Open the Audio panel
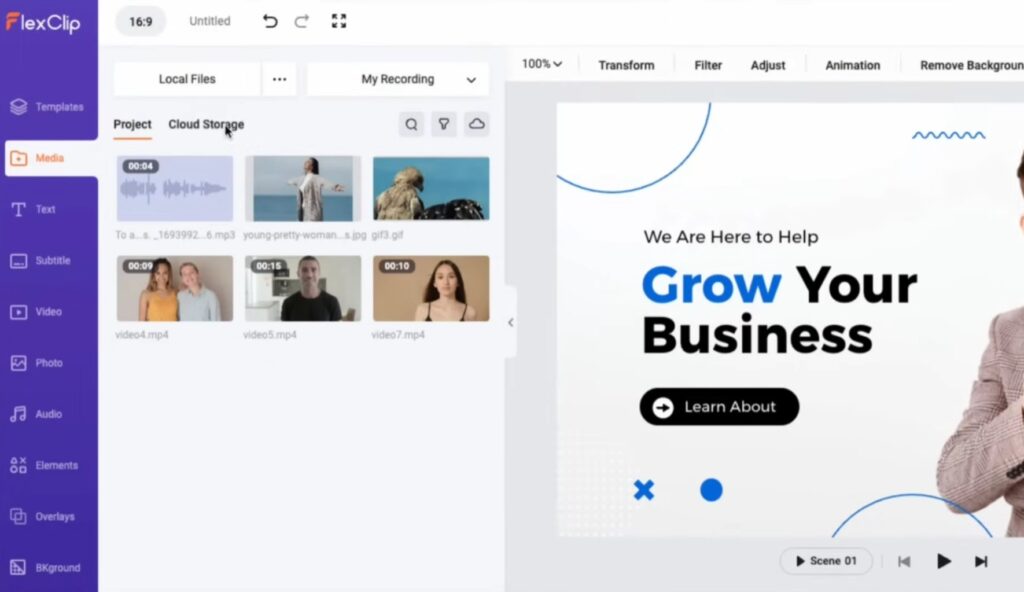 tap(47, 411)
